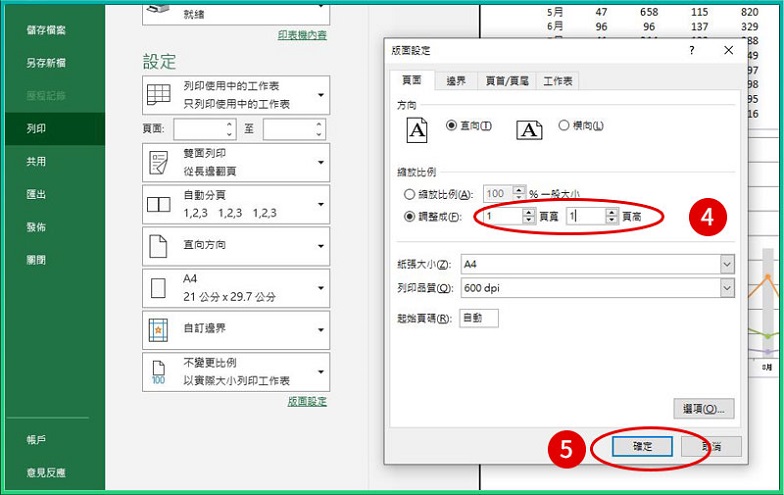The image size is (784, 495).
Task: Click the 頁面 from-page stepper arrows
Action: point(229,129)
